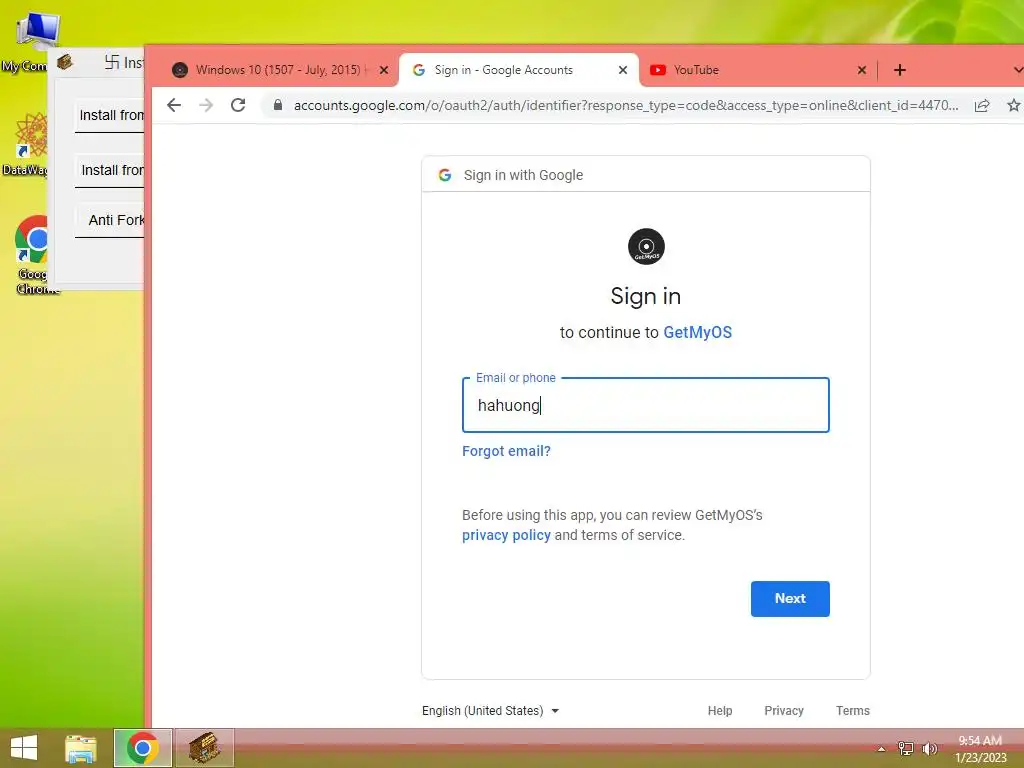Click first Install from button in background window
This screenshot has width=1024, height=768.
click(x=110, y=116)
